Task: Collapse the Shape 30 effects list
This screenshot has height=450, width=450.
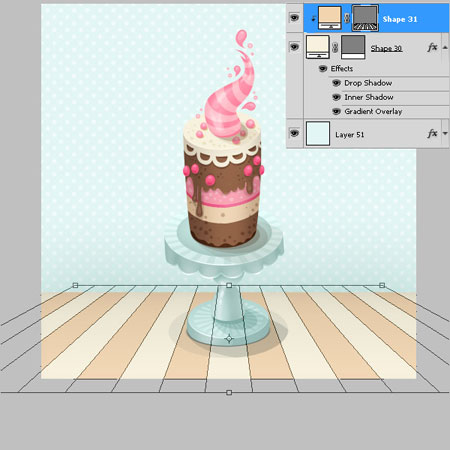Action: coord(445,47)
